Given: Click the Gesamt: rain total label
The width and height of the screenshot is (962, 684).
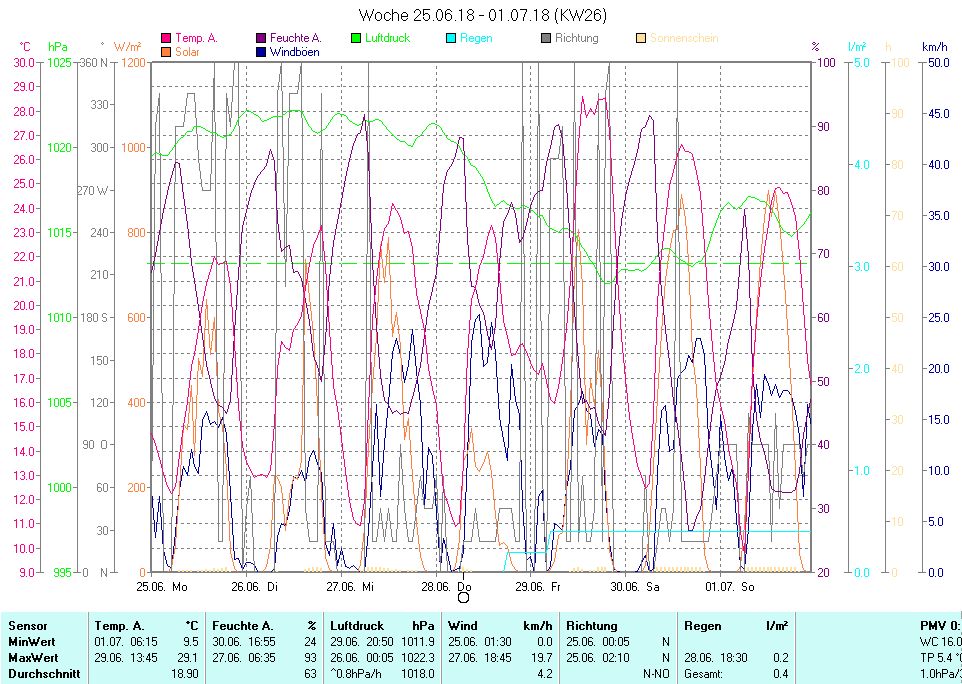Looking at the screenshot, I should [x=703, y=674].
